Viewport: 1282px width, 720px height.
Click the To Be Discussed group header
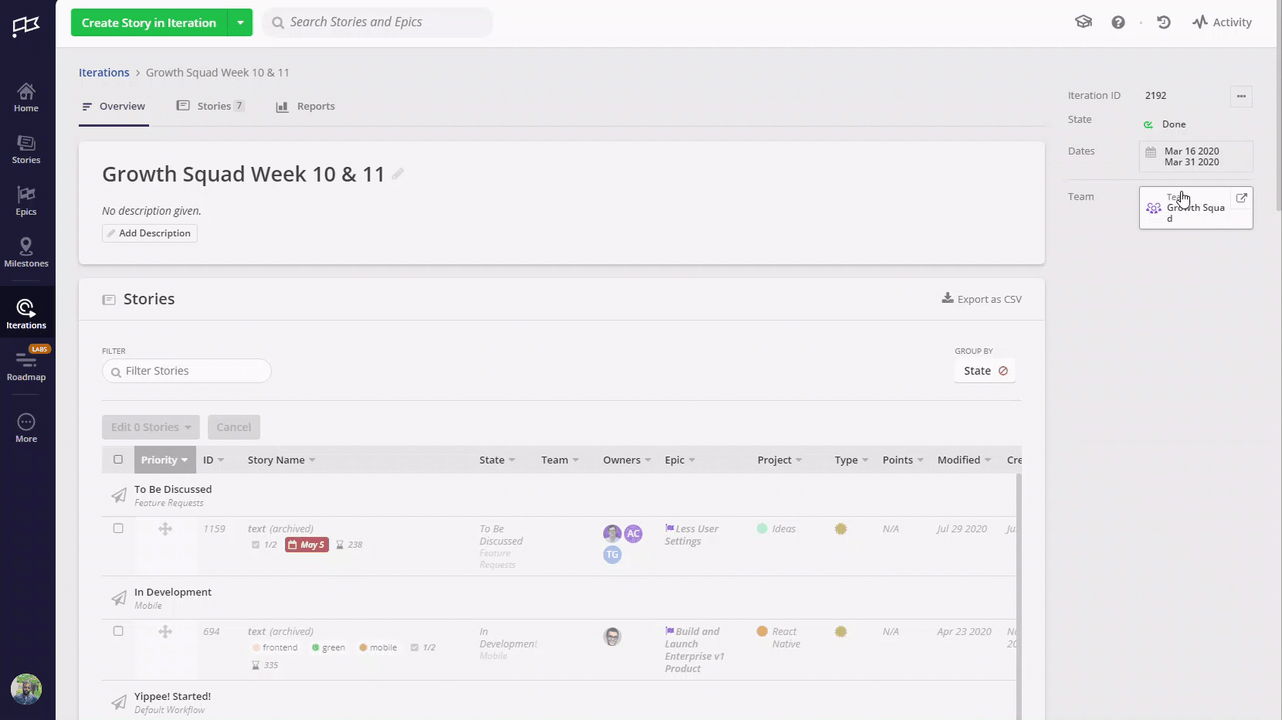173,490
